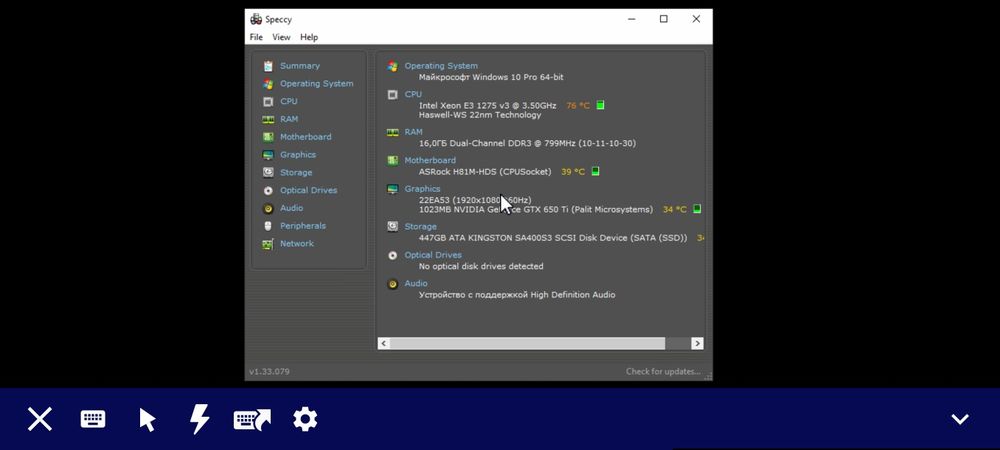1000x450 pixels.
Task: Click the CPU chip icon in sidebar
Action: coord(268,101)
